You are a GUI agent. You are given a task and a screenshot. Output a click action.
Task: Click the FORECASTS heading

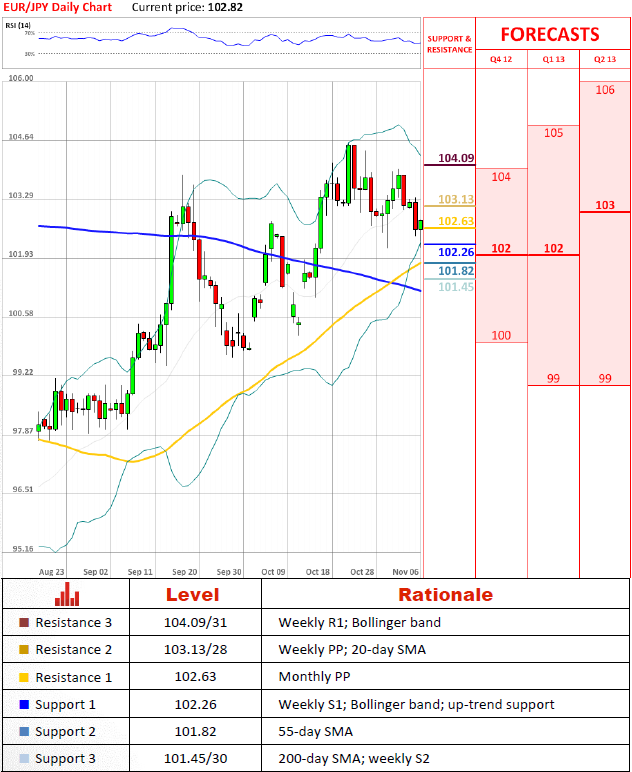tap(550, 34)
